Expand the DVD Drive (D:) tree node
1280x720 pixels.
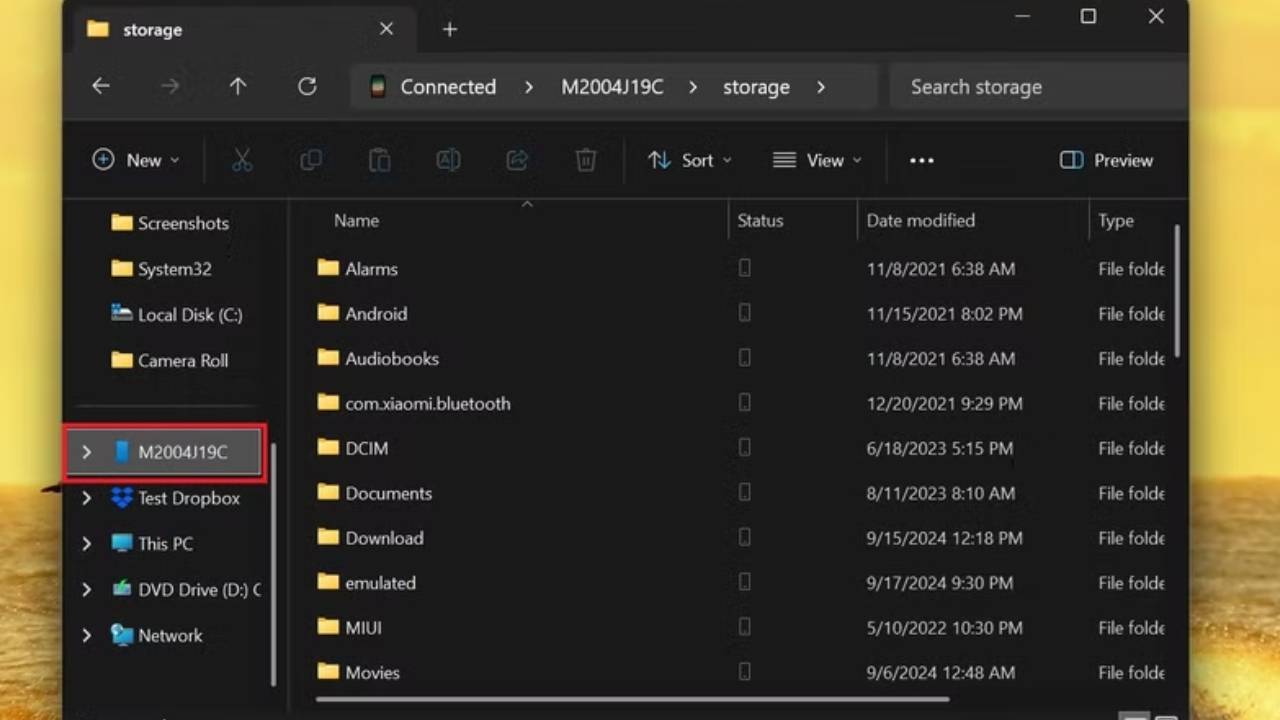(87, 589)
